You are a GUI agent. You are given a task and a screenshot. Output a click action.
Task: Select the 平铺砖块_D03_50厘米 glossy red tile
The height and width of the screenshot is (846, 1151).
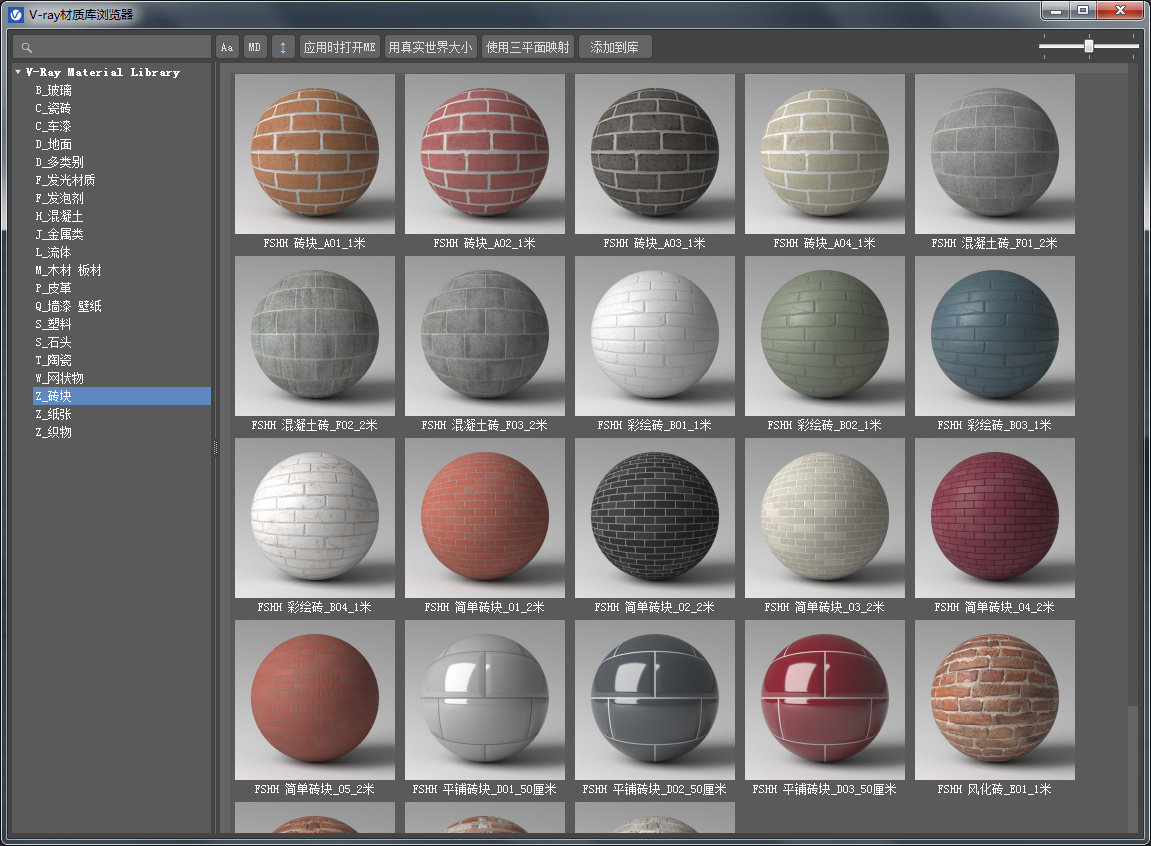pos(825,700)
